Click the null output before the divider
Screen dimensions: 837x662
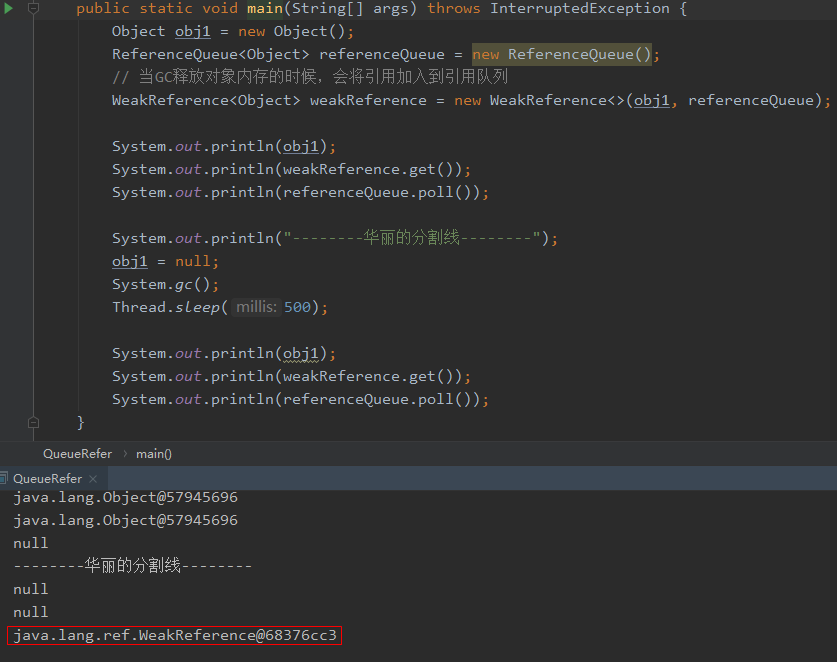(30, 543)
